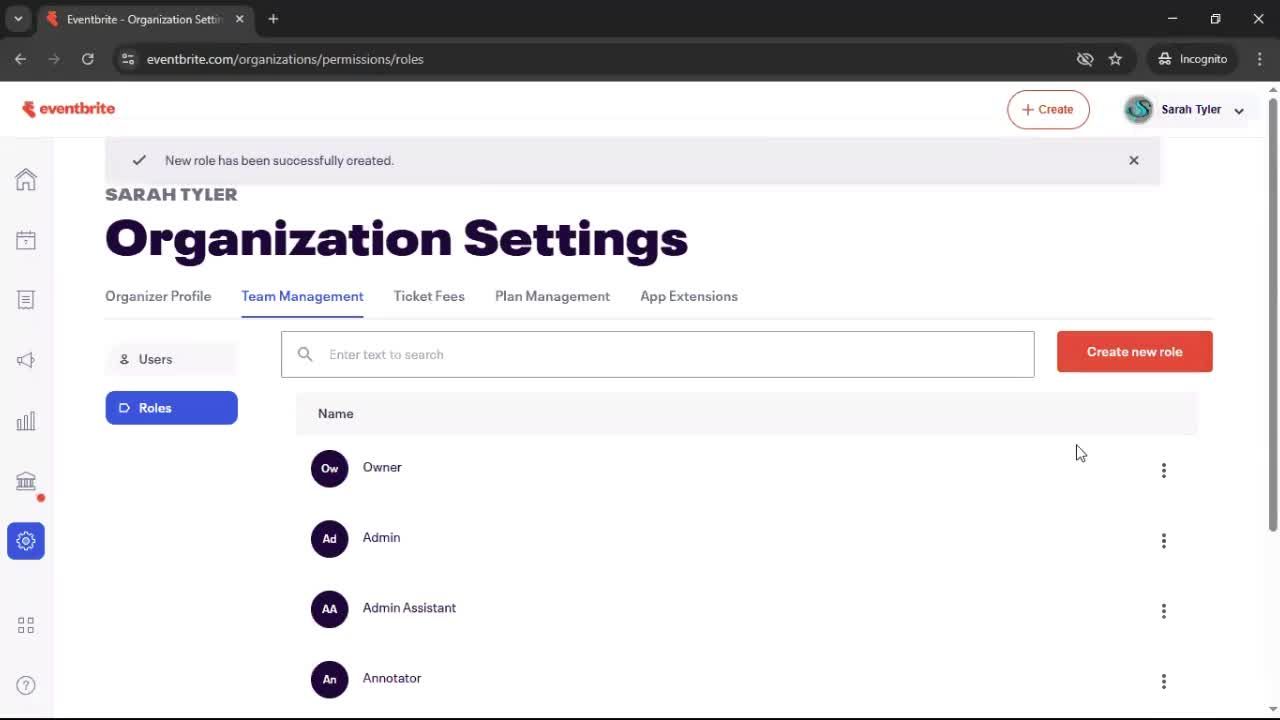Select Roles in the side menu
Screen dimensions: 1280x720
coord(171,408)
